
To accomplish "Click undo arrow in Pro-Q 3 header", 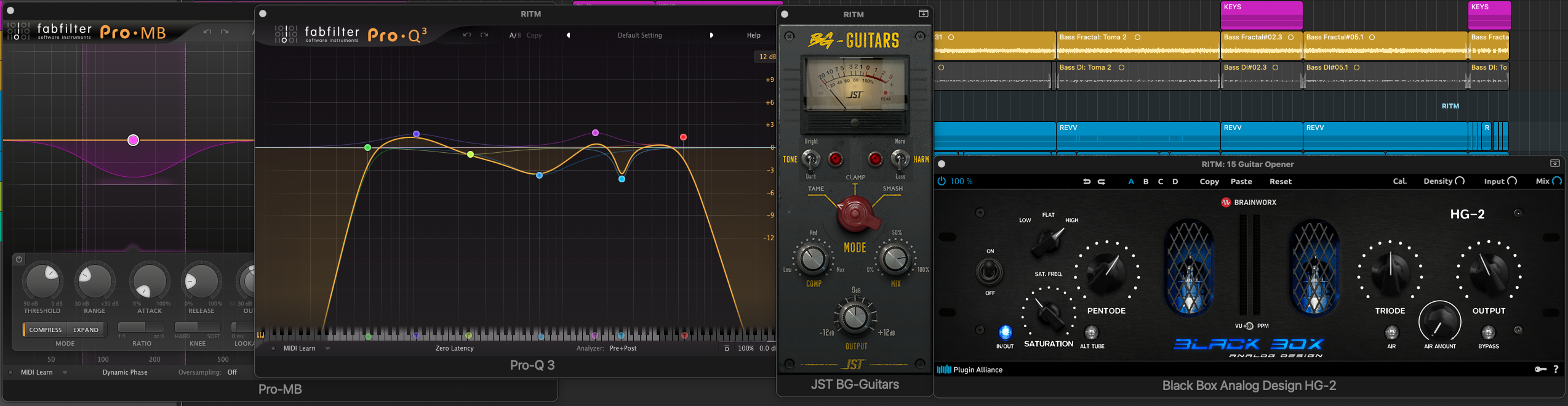I will click(x=467, y=35).
